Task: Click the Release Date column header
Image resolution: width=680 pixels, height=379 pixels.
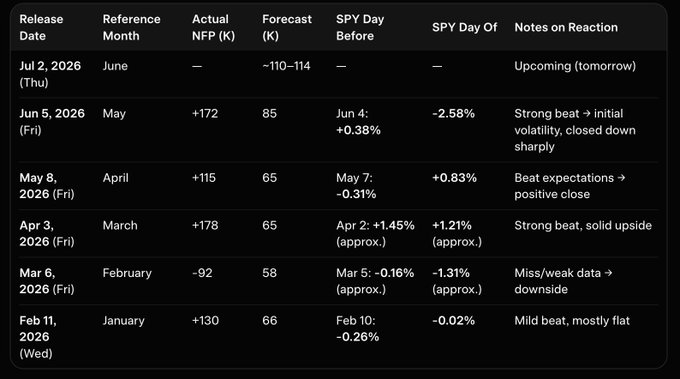Action: tap(41, 27)
